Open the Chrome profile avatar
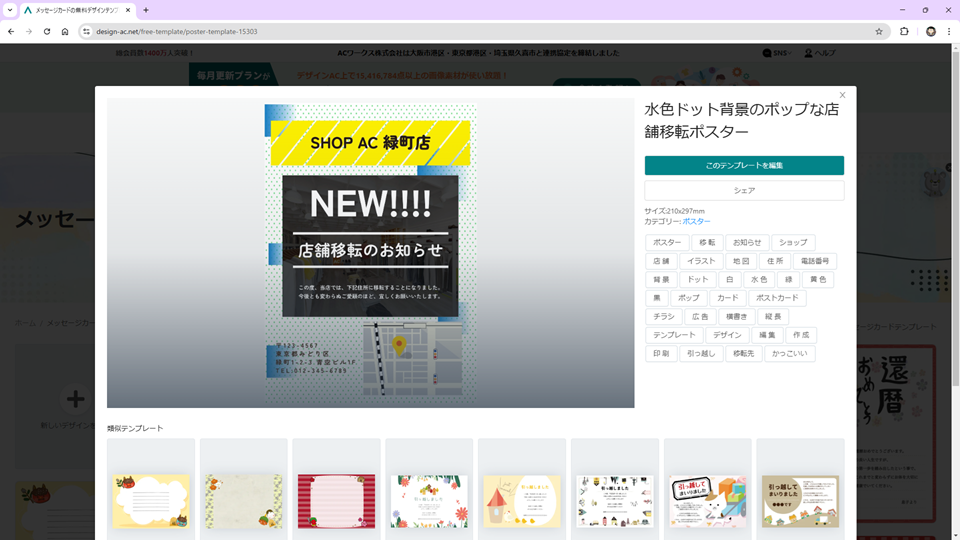The width and height of the screenshot is (960, 540). 930,31
